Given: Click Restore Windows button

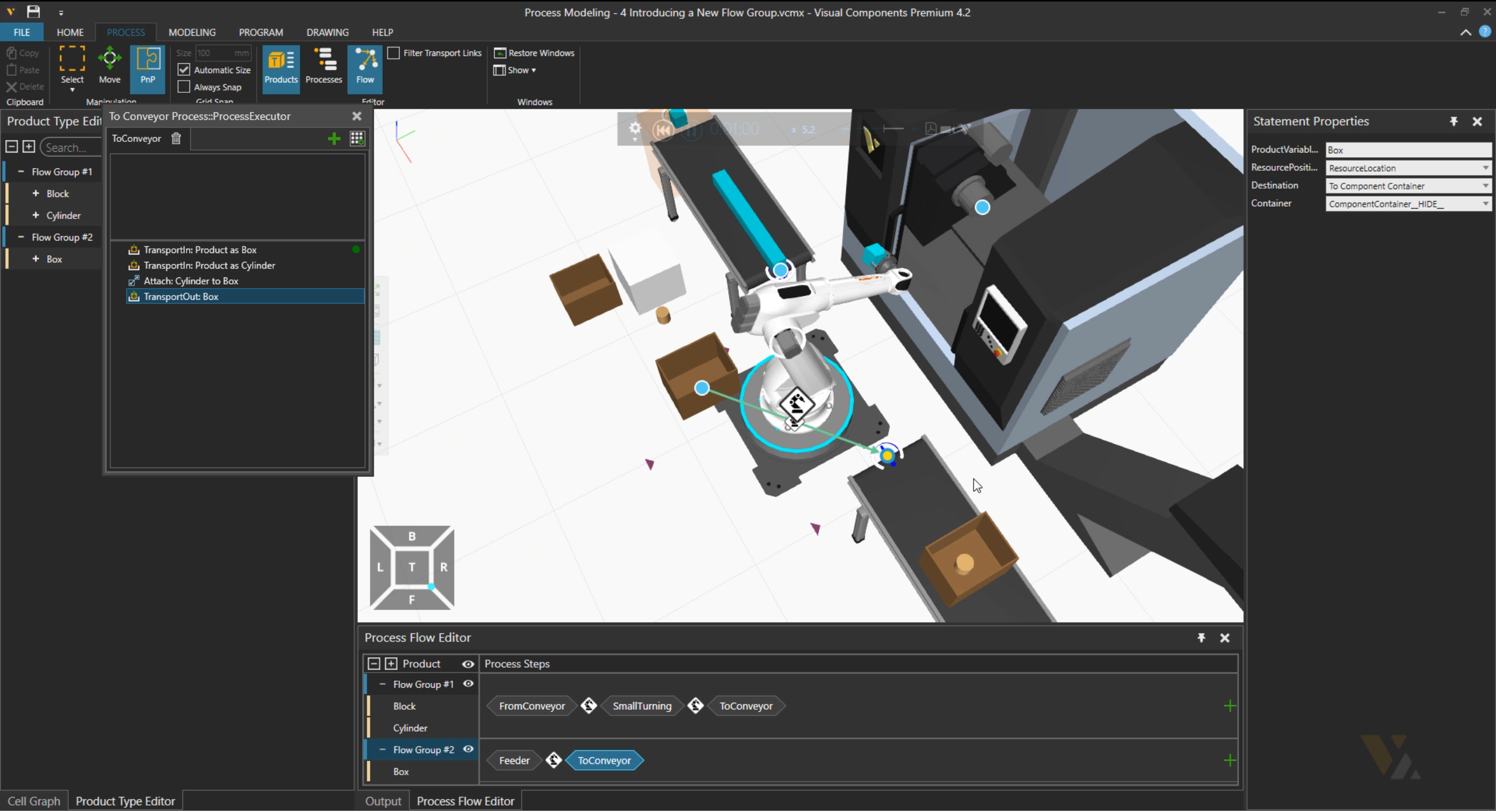Looking at the screenshot, I should point(534,53).
